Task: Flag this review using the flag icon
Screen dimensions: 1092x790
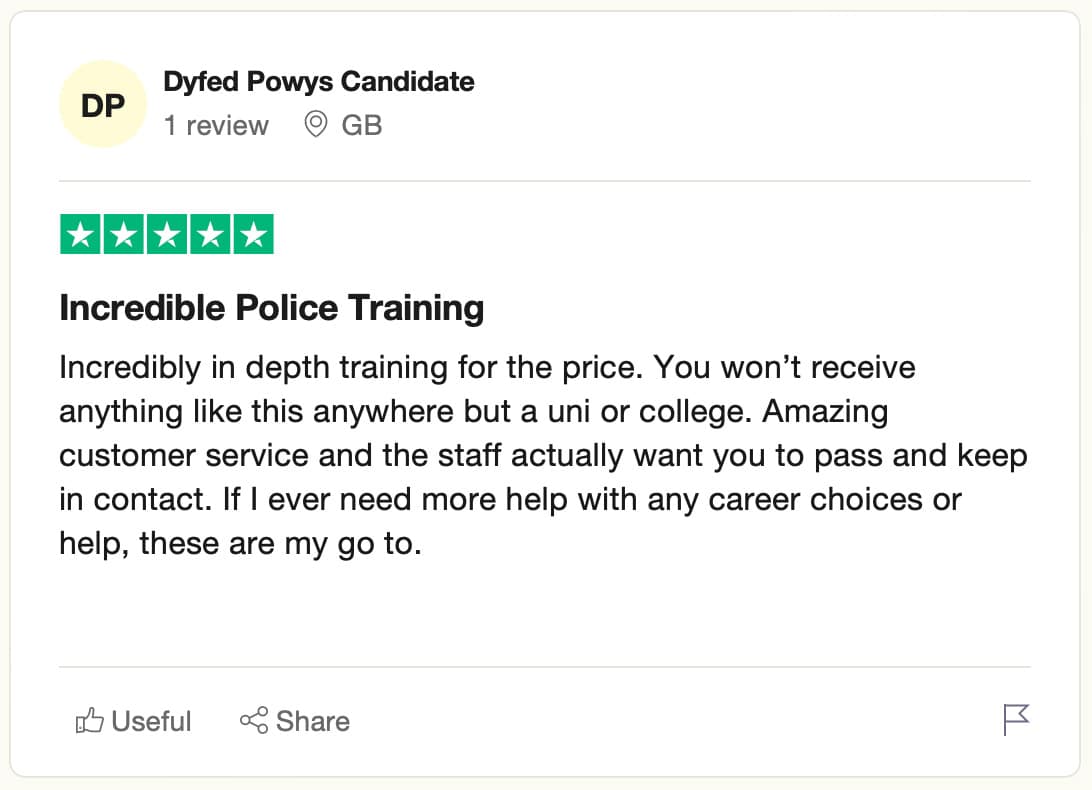Action: click(x=1016, y=719)
